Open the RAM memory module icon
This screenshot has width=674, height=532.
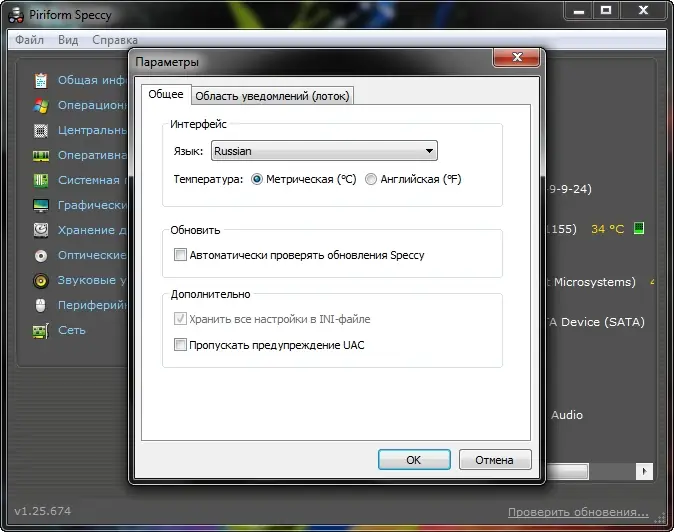pos(41,156)
